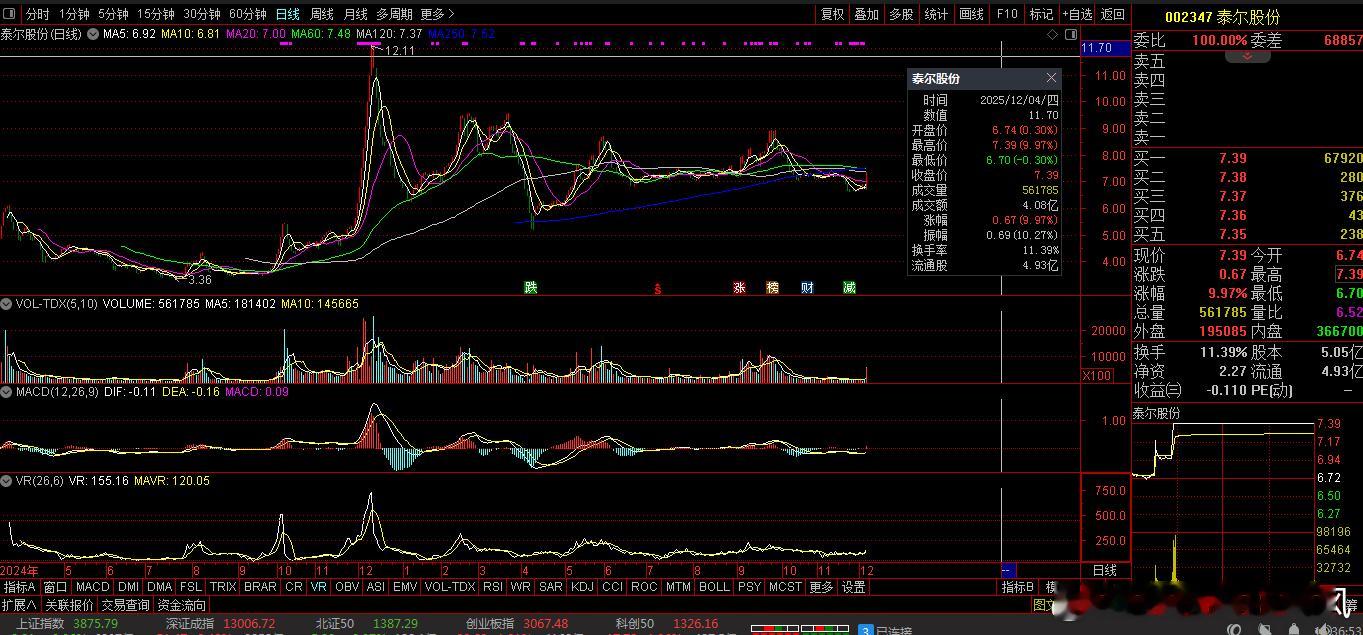Click the 多股 multi-stock toolbar button
The width and height of the screenshot is (1363, 635).
click(902, 14)
